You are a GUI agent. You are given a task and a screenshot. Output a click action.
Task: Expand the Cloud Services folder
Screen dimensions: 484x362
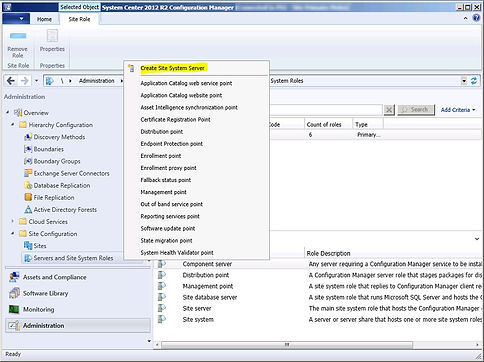13,221
